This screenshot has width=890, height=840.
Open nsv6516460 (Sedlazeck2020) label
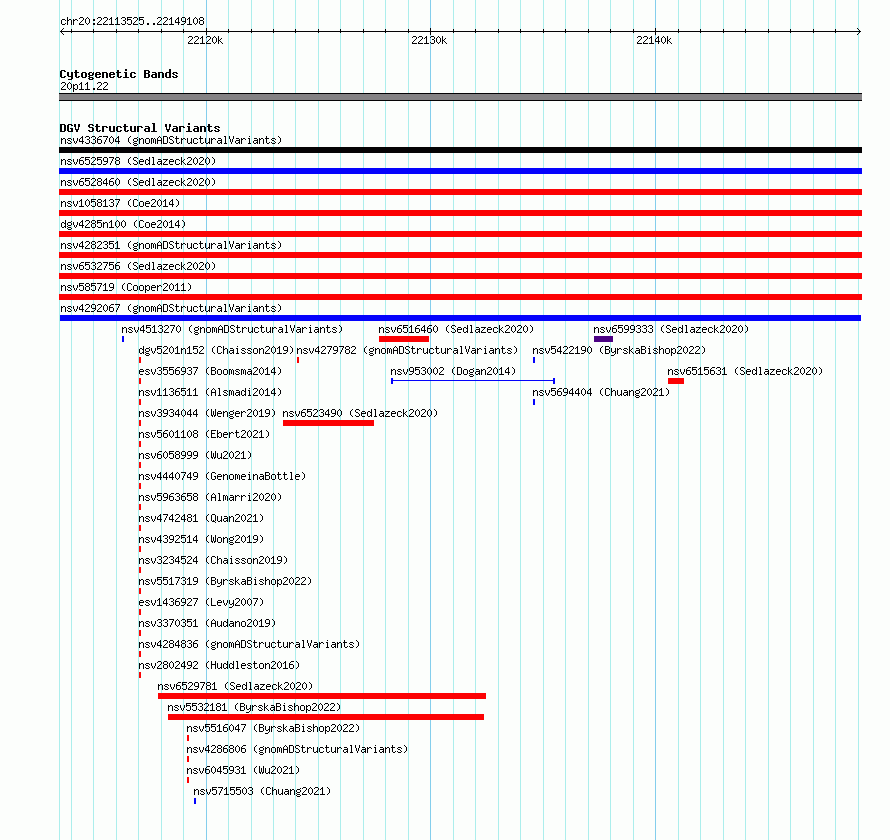456,329
